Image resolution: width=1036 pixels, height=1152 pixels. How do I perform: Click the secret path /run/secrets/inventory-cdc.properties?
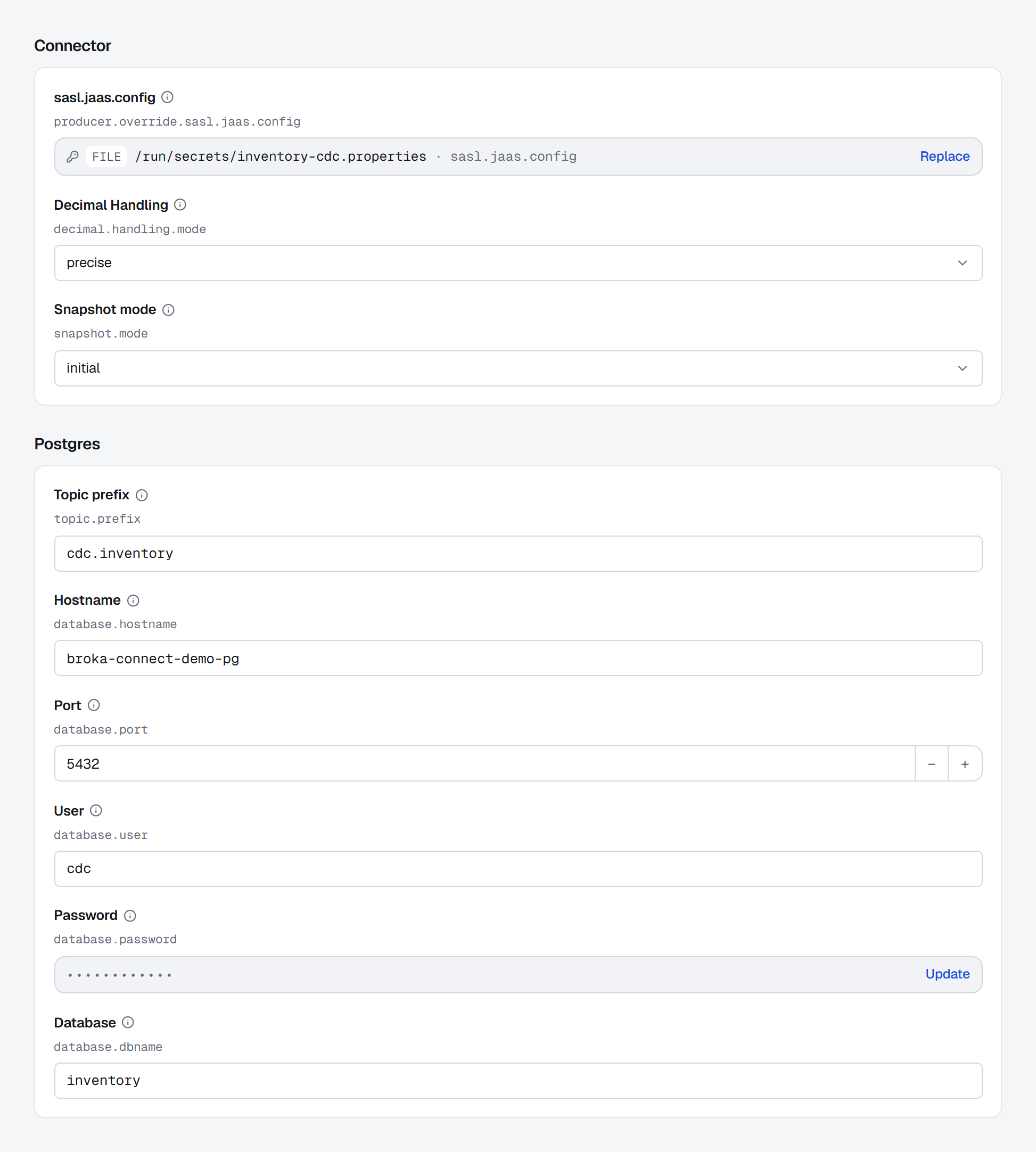pos(281,157)
